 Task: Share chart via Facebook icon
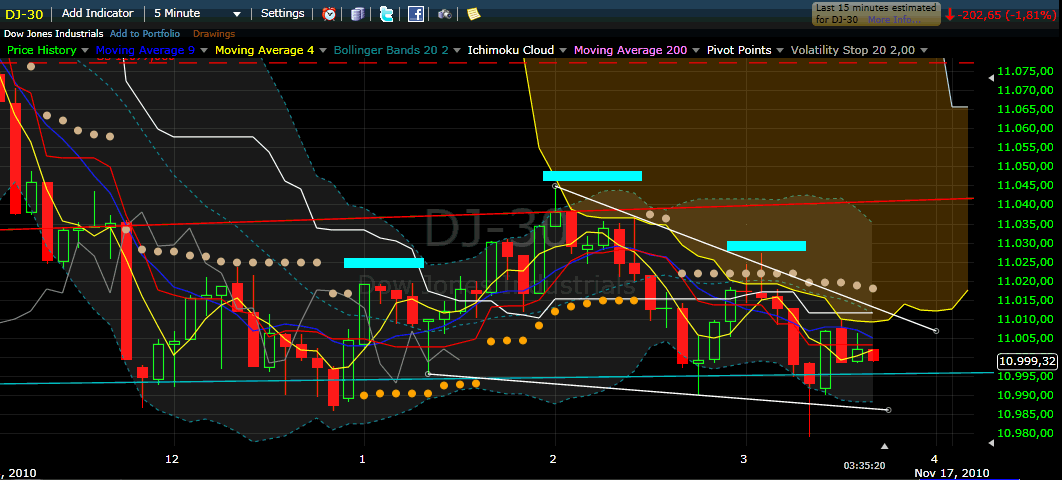[416, 14]
